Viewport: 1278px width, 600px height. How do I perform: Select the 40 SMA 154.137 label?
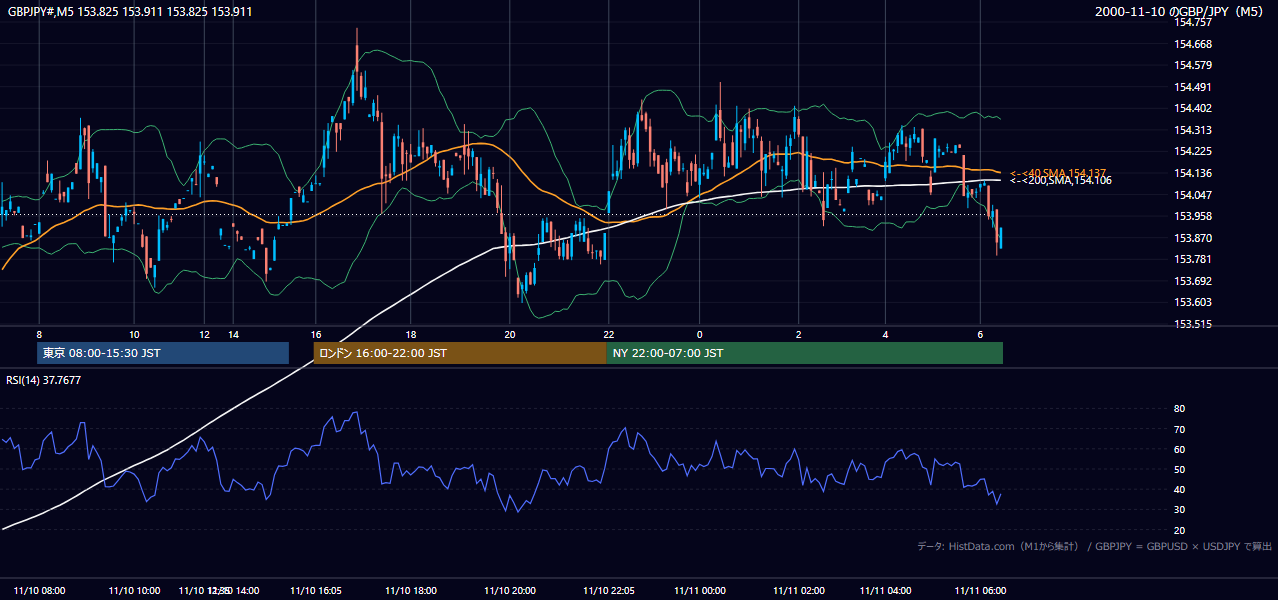[1057, 173]
